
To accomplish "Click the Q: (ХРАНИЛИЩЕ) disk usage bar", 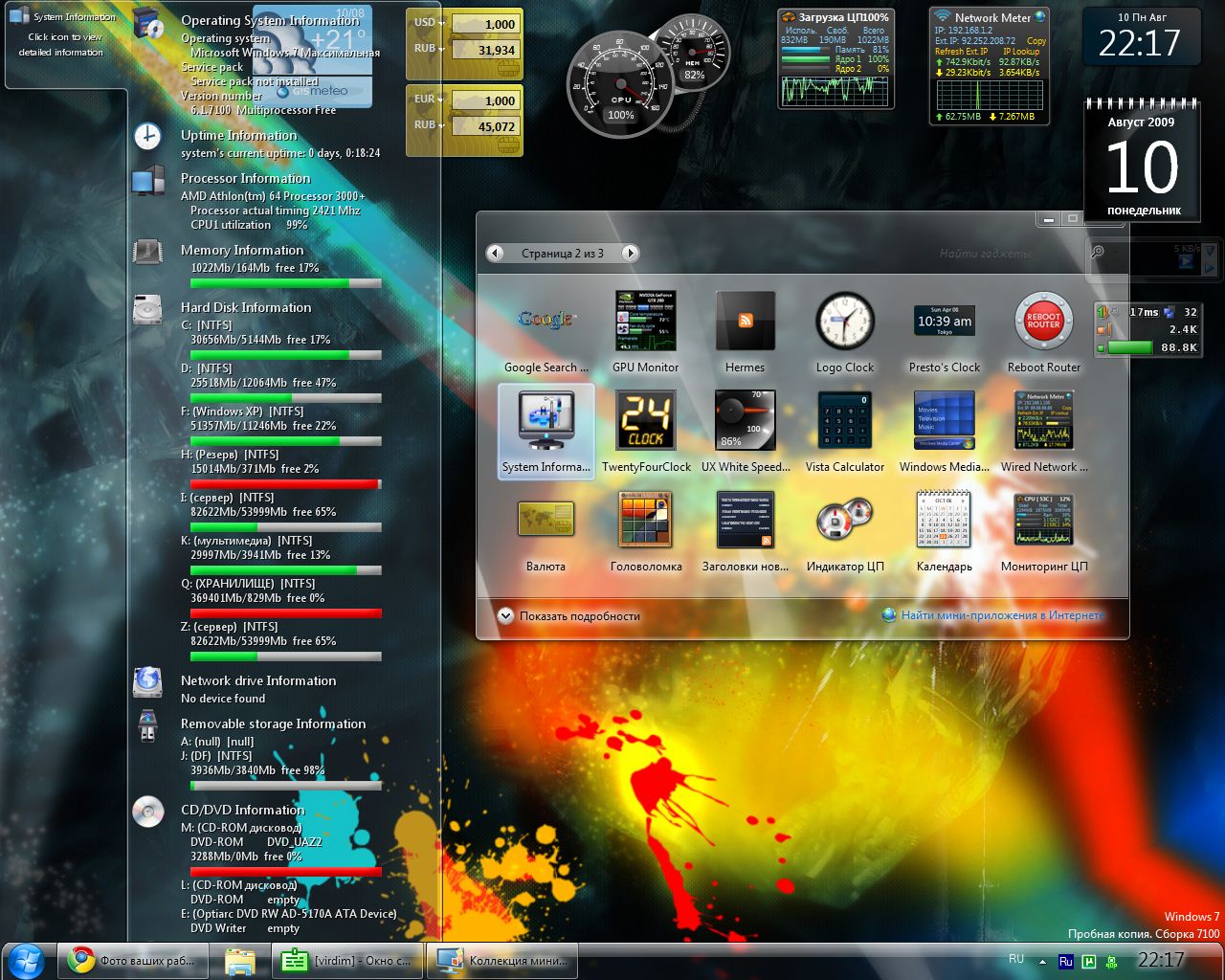I will coord(286,613).
